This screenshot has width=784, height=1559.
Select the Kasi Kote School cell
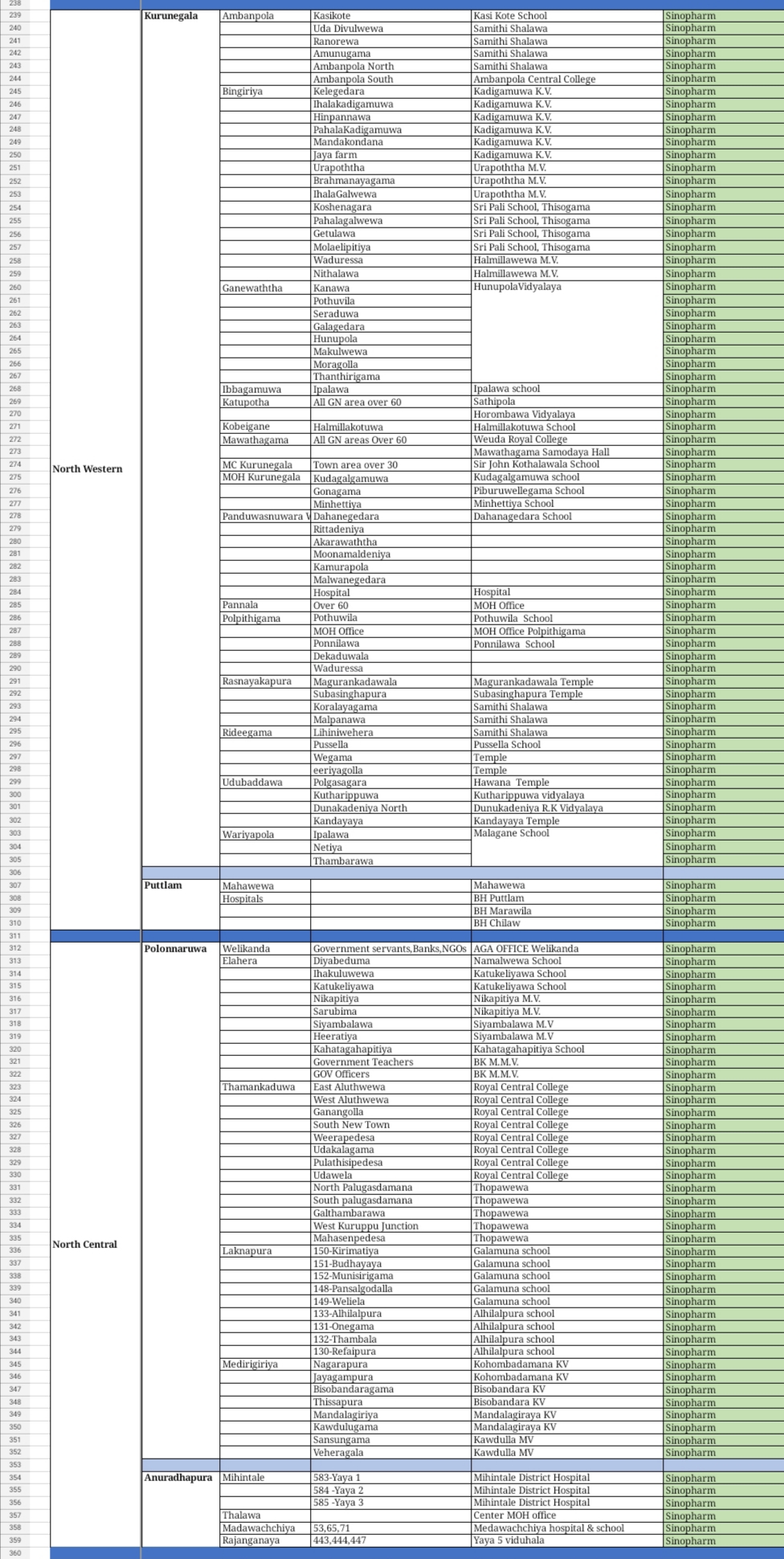[x=567, y=15]
